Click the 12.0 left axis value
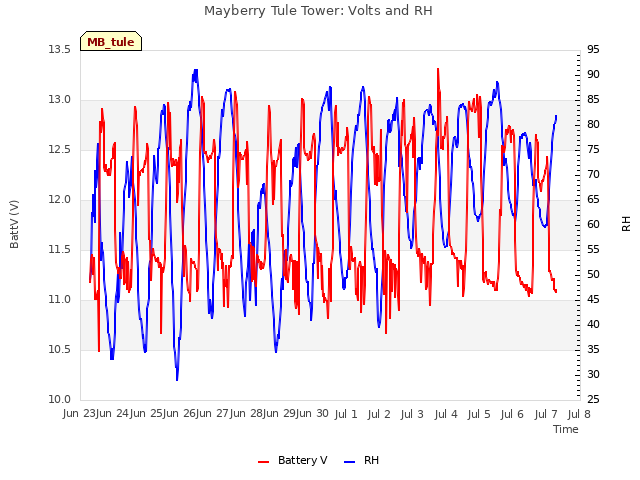The width and height of the screenshot is (640, 480). coord(60,200)
